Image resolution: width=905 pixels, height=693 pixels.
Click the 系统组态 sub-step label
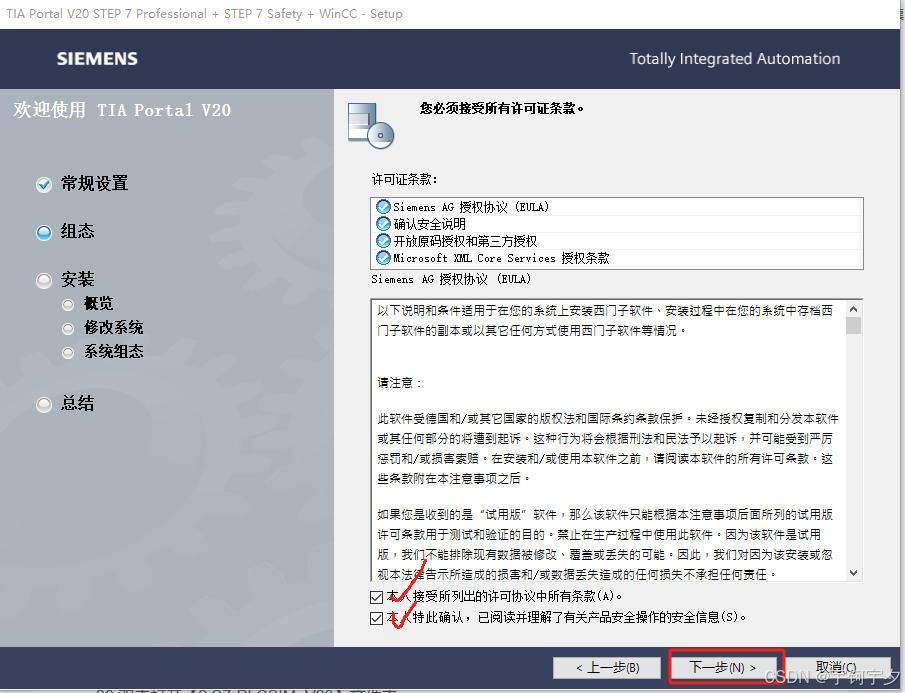114,351
